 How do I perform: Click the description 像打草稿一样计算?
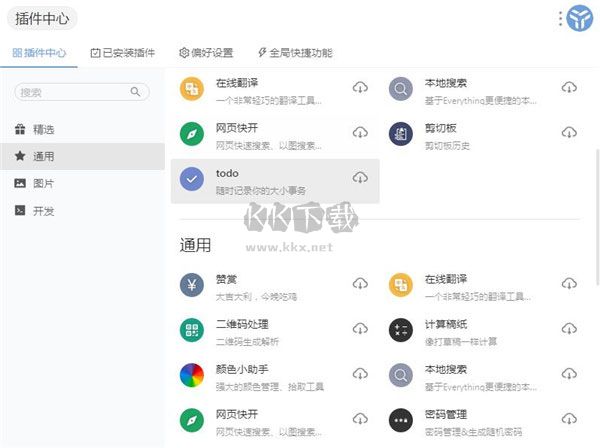pyautogui.click(x=461, y=342)
